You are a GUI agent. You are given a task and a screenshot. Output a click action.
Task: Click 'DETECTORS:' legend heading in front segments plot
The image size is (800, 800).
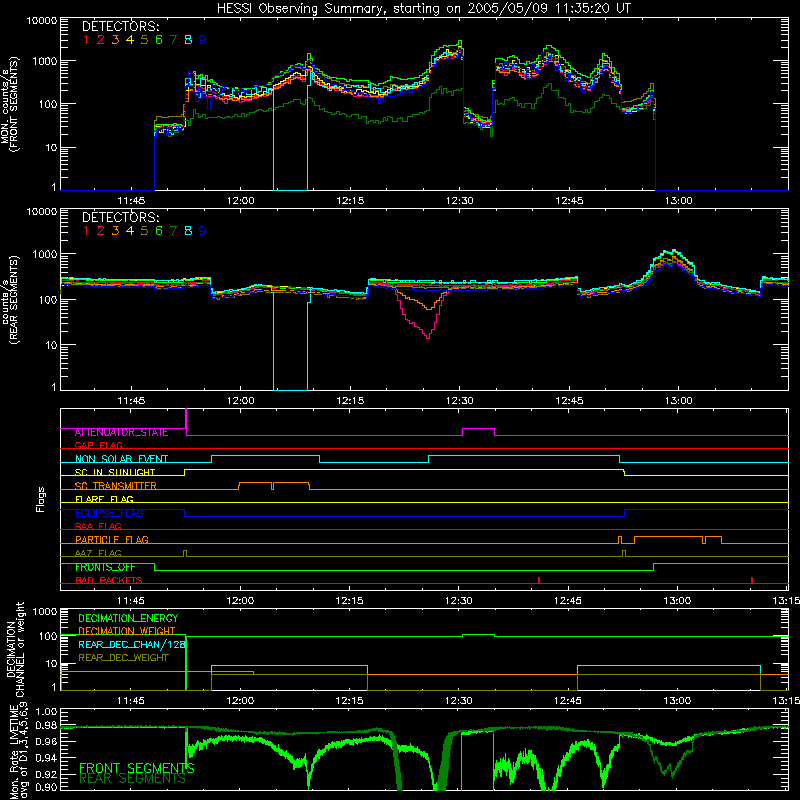click(120, 26)
